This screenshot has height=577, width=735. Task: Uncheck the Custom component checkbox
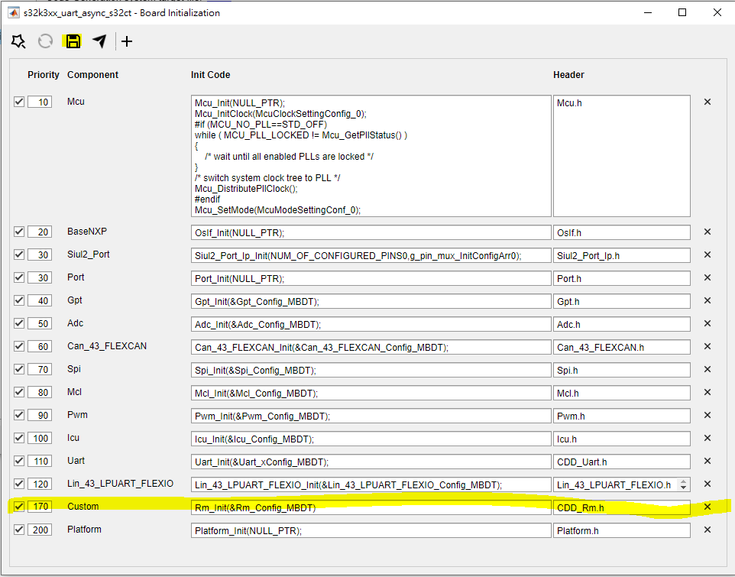pos(19,507)
